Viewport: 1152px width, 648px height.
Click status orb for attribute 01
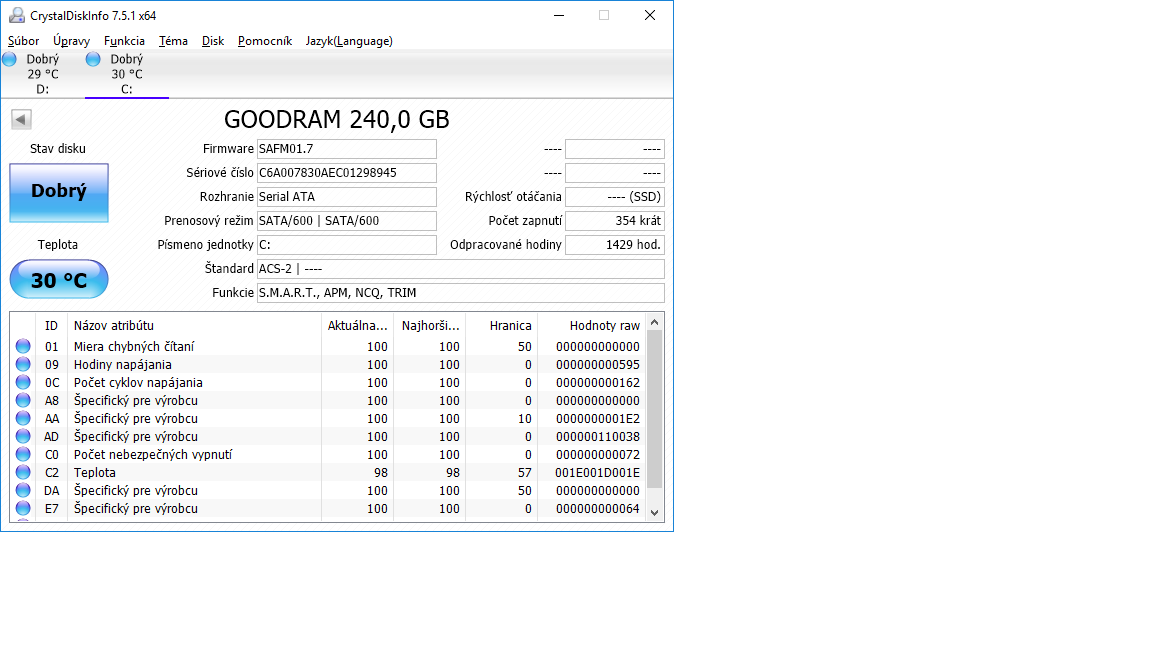point(24,346)
